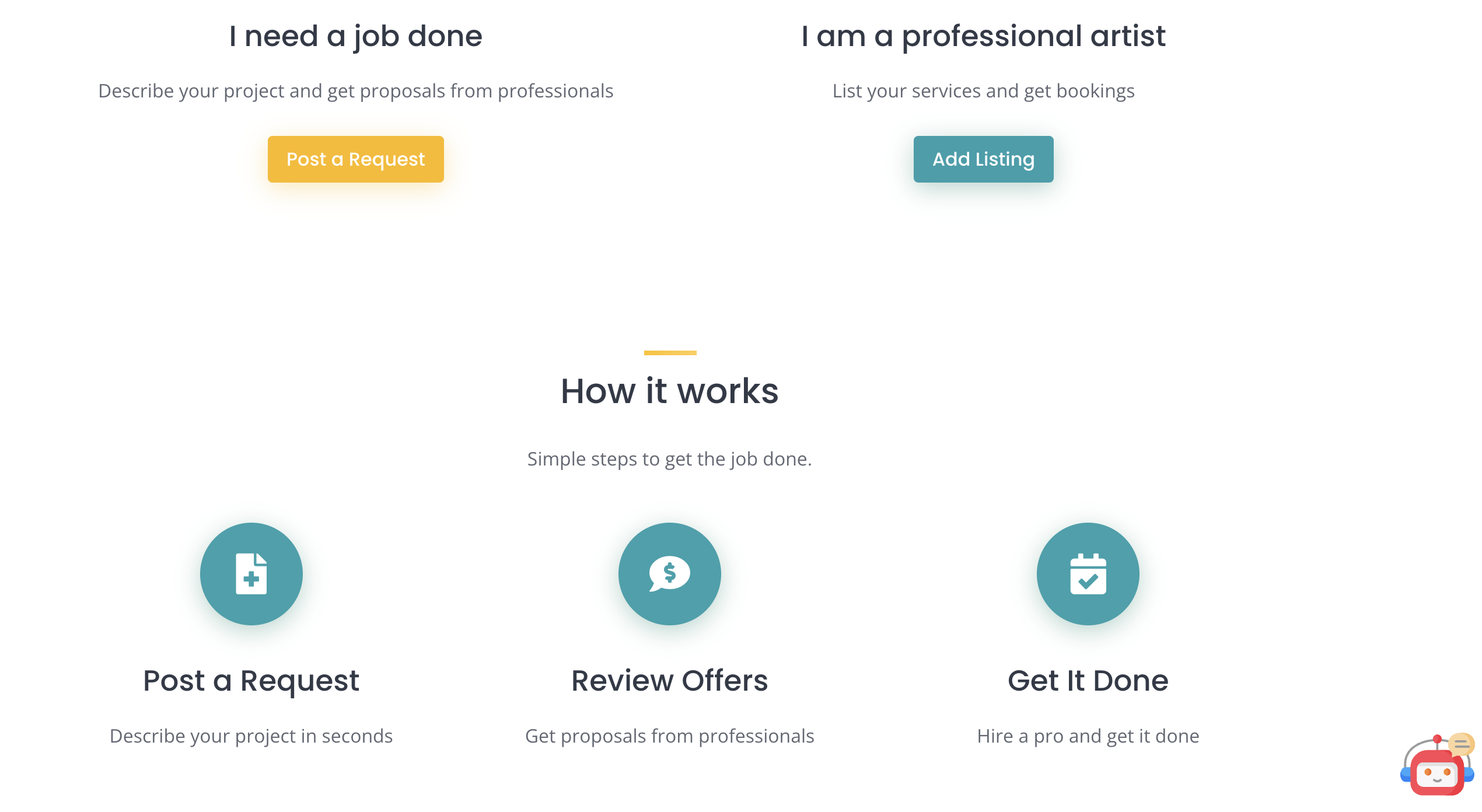1482x812 pixels.
Task: Click the teal Add Listing button
Action: [x=983, y=159]
